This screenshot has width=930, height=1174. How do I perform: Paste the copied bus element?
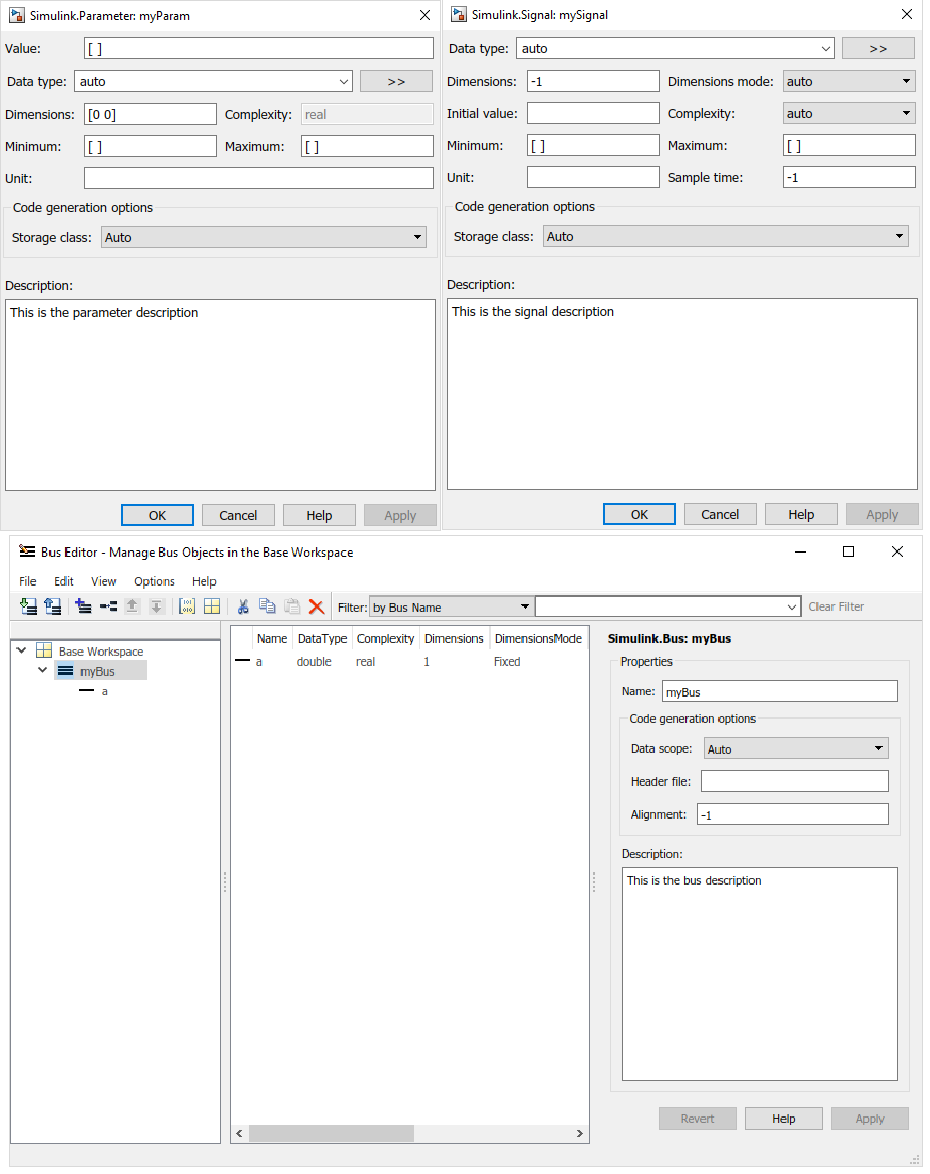pyautogui.click(x=291, y=606)
